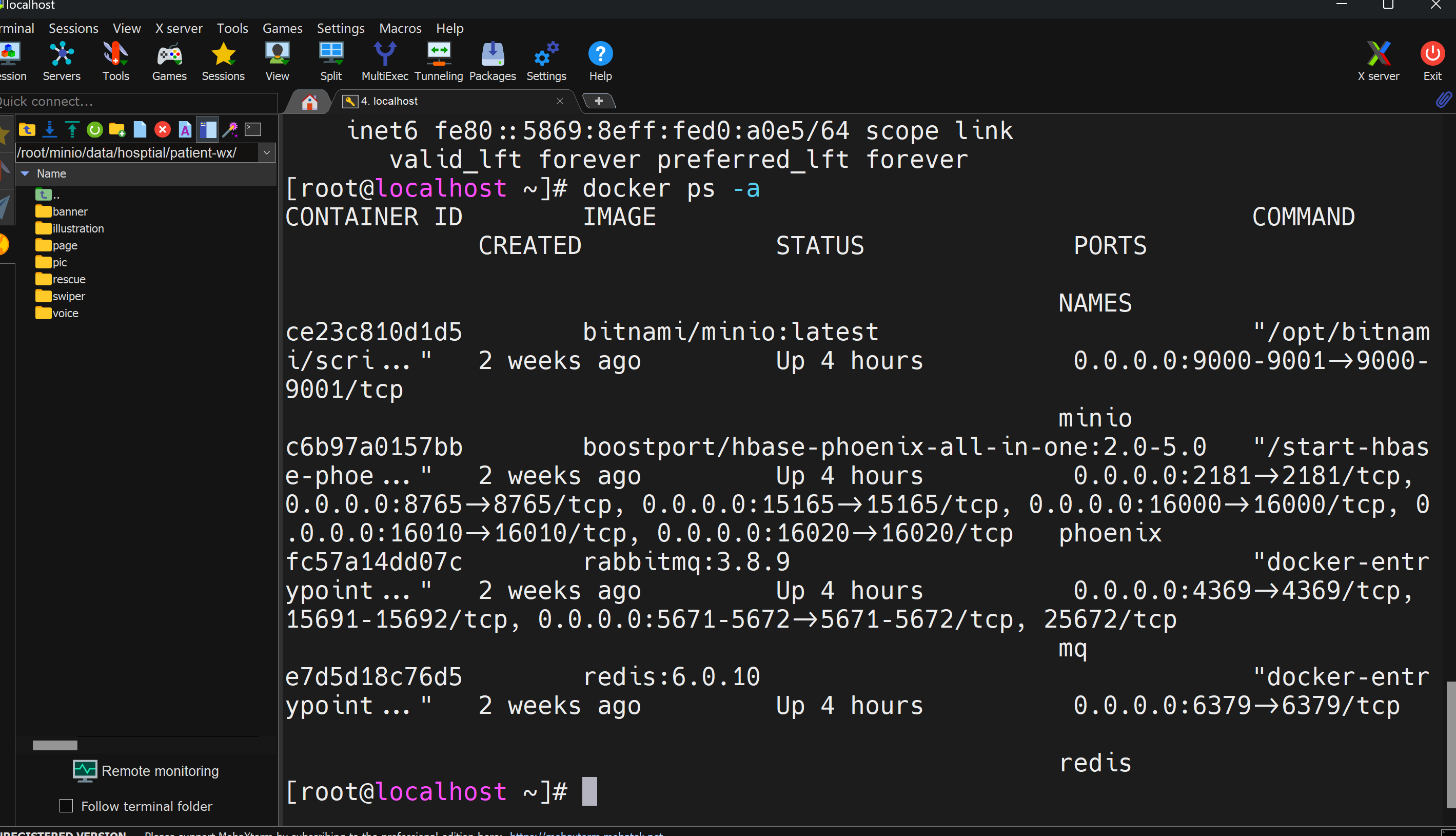The image size is (1456, 836).
Task: Select the swiper folder
Action: click(60, 296)
